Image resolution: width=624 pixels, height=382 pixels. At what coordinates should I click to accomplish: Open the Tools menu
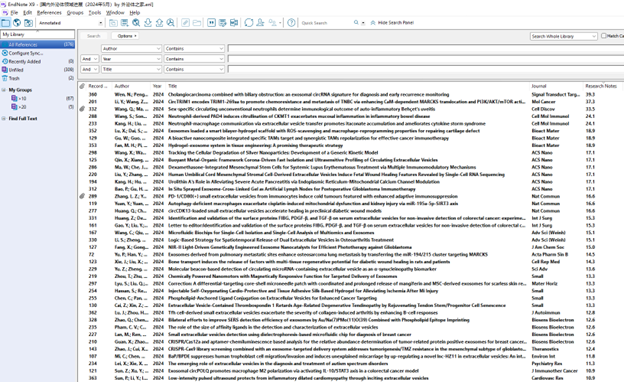[x=95, y=13]
